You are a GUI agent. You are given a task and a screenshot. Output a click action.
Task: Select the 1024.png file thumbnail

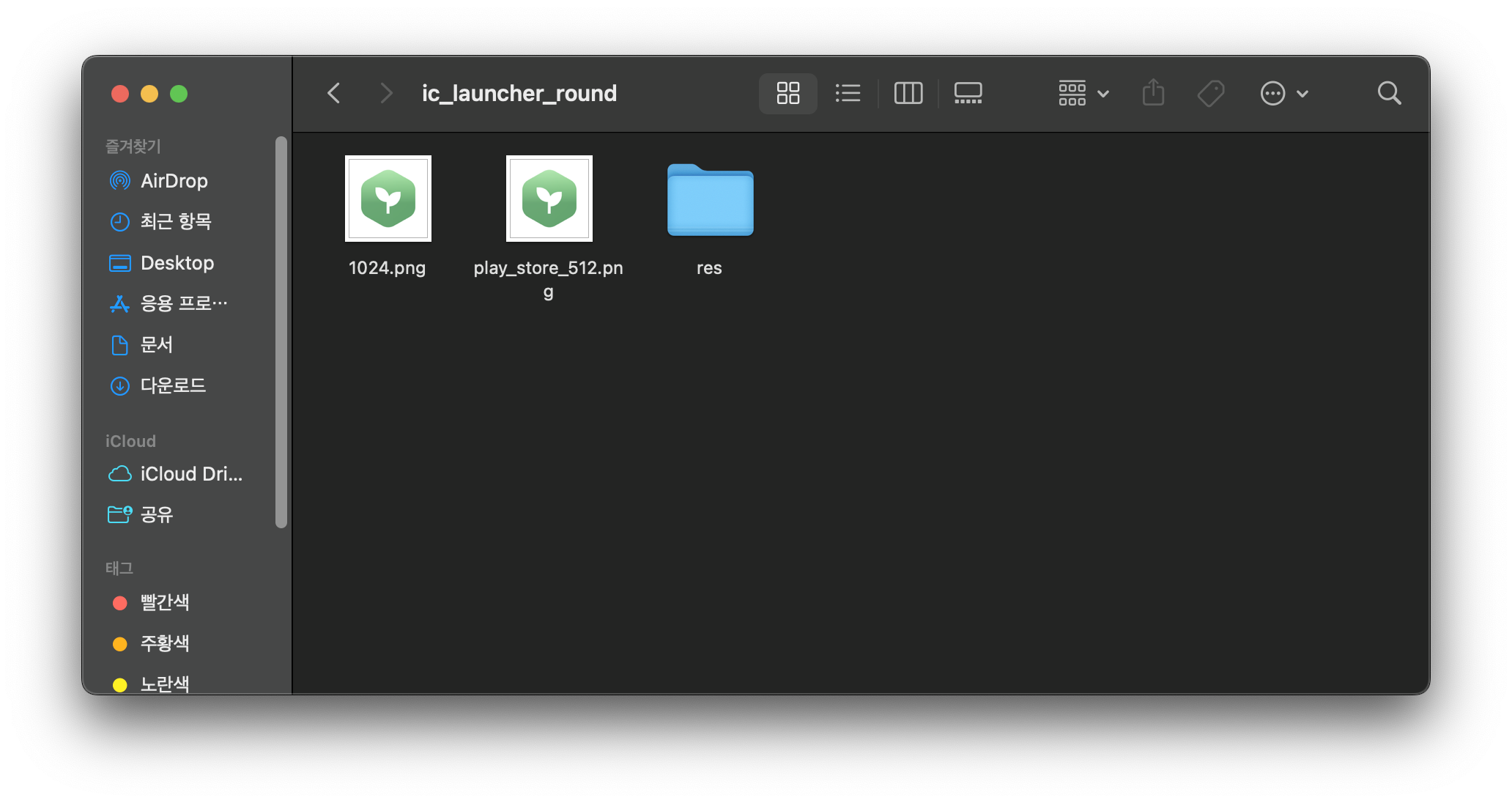coord(388,199)
